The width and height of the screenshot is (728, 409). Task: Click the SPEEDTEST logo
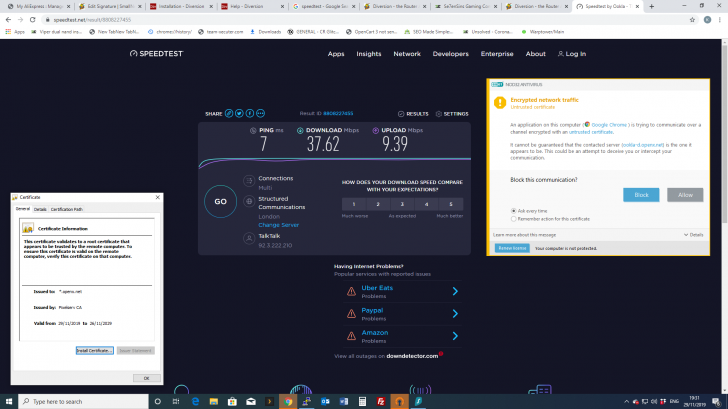coord(156,54)
